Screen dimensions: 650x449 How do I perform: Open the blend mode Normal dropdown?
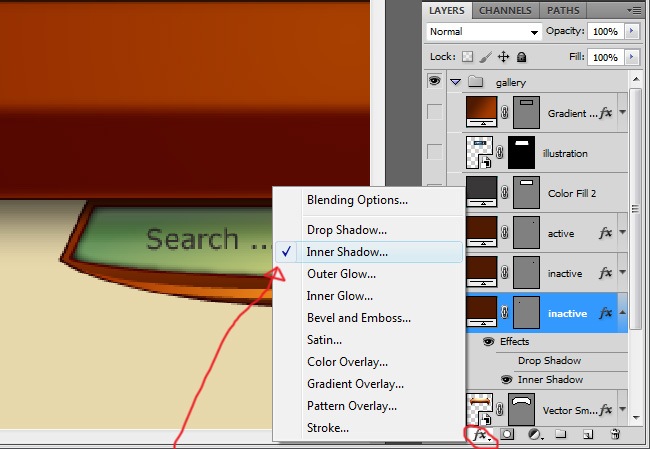(483, 32)
